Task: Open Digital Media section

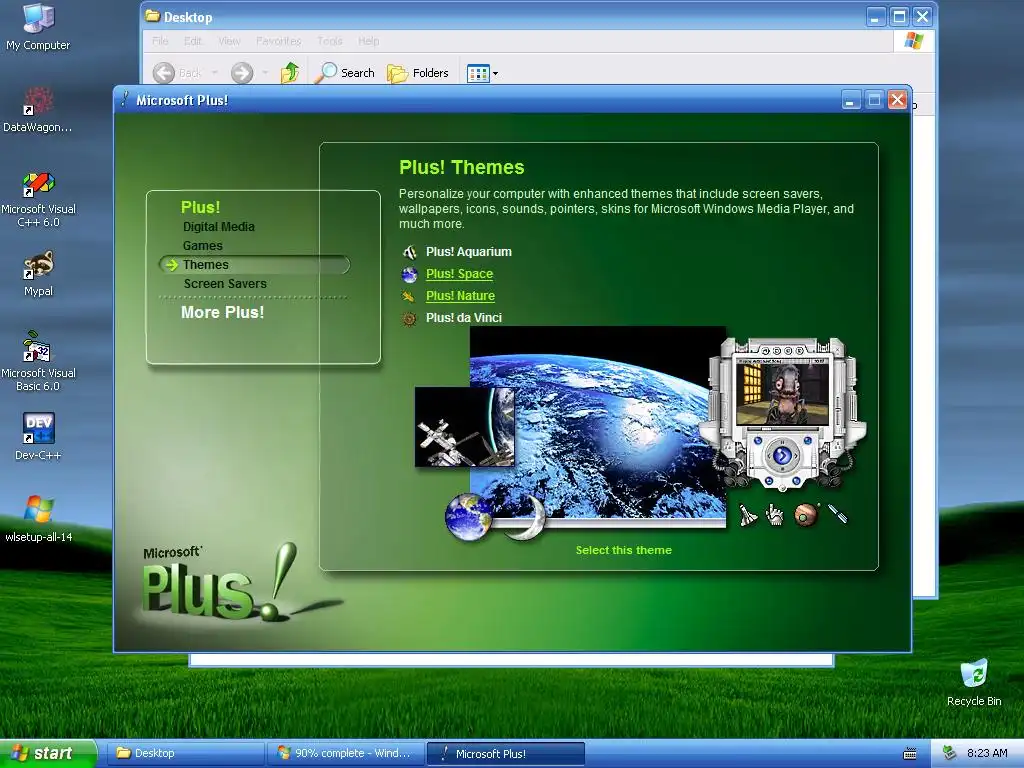Action: click(x=219, y=227)
